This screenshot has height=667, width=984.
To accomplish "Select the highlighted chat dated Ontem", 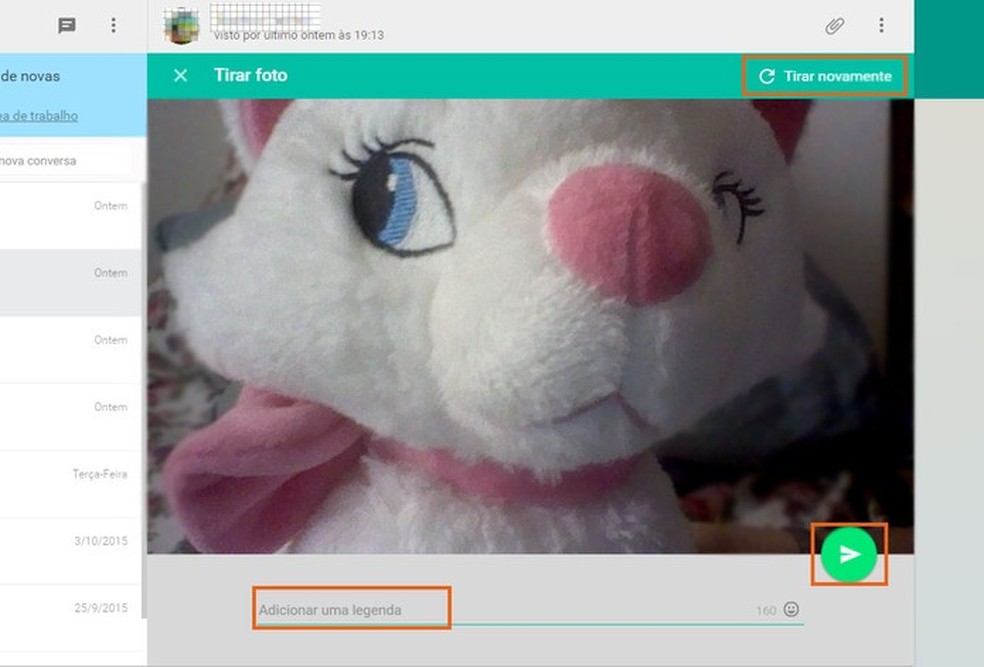I will [x=70, y=283].
